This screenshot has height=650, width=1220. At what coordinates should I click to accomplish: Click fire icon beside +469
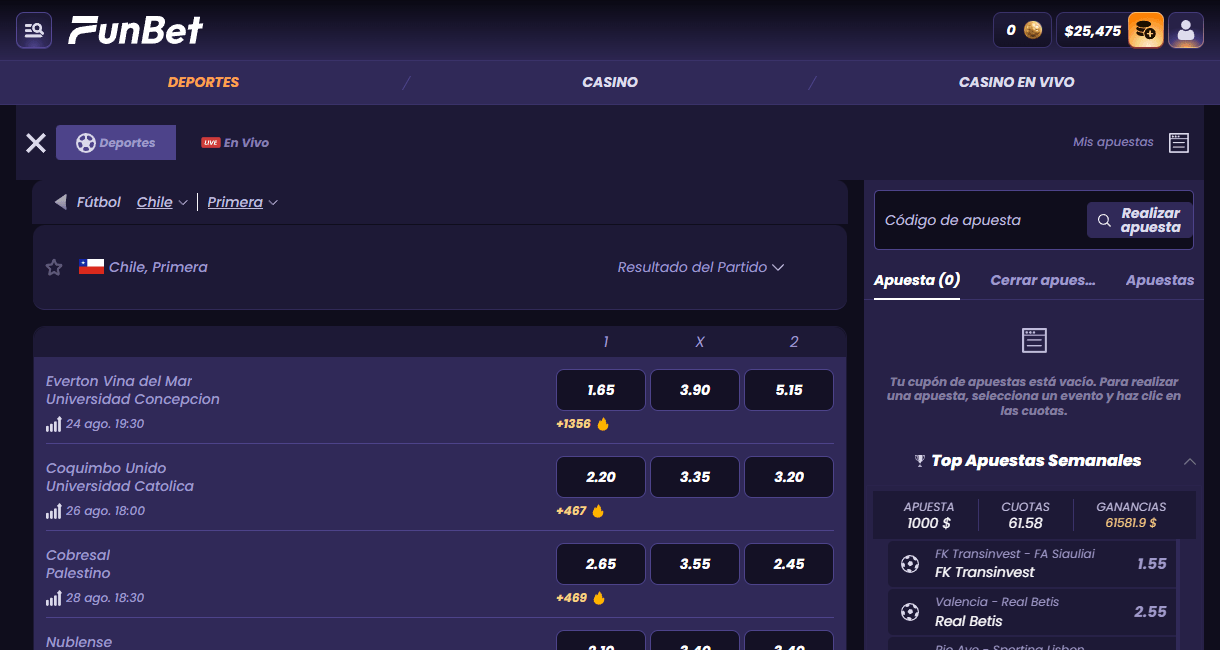pyautogui.click(x=598, y=598)
